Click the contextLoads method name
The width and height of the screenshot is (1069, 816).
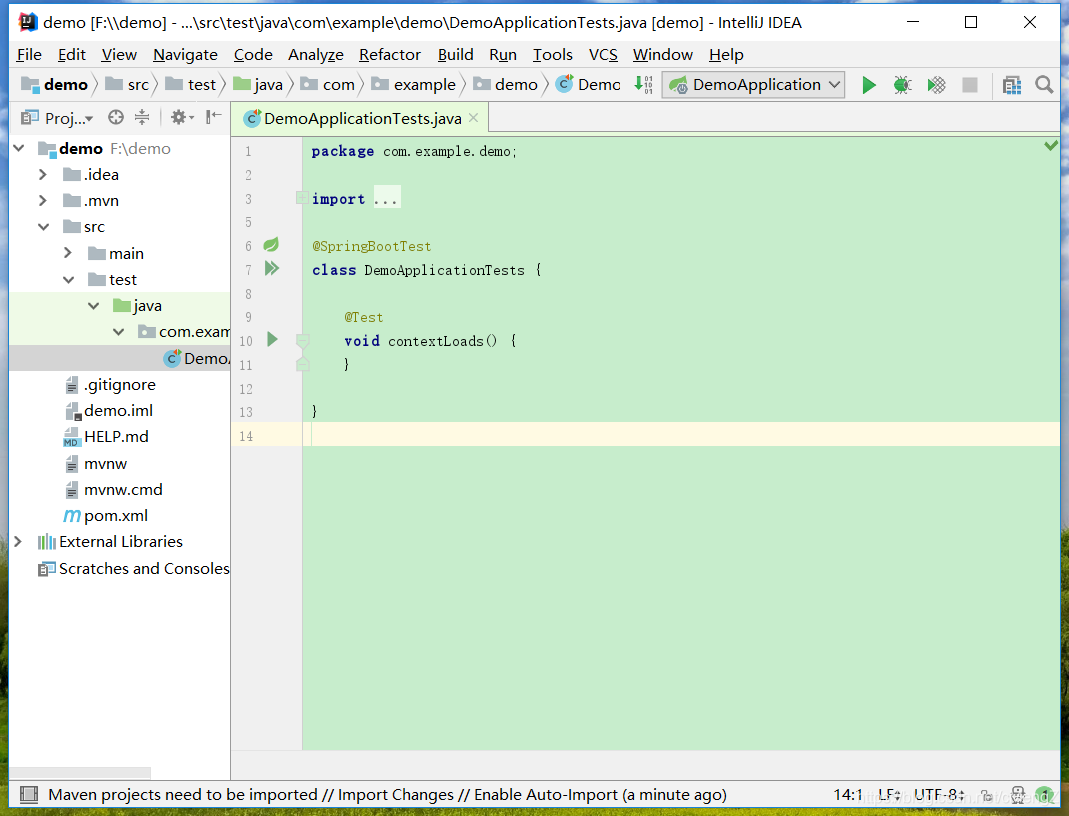436,341
